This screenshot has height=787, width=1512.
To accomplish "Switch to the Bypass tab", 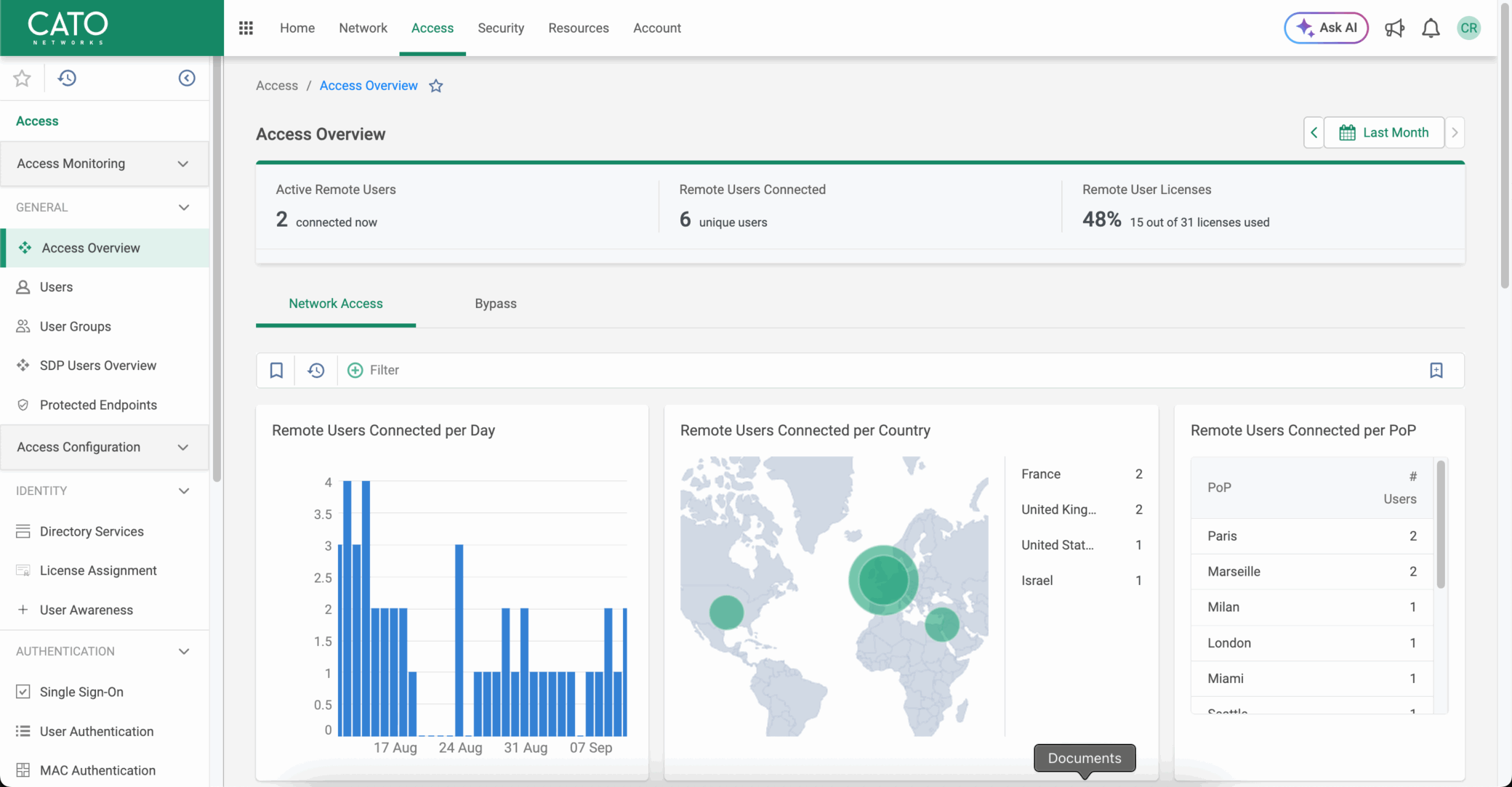I will point(496,304).
